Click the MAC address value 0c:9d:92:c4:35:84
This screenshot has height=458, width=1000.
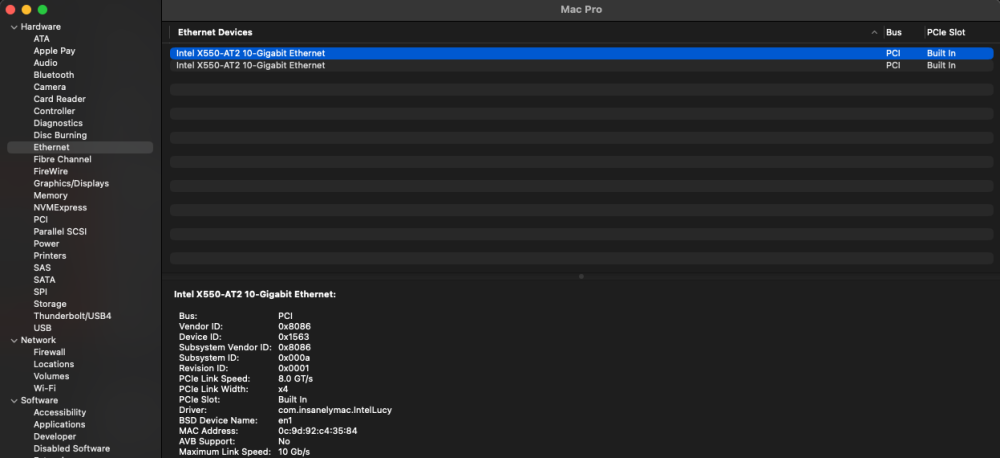[318, 431]
